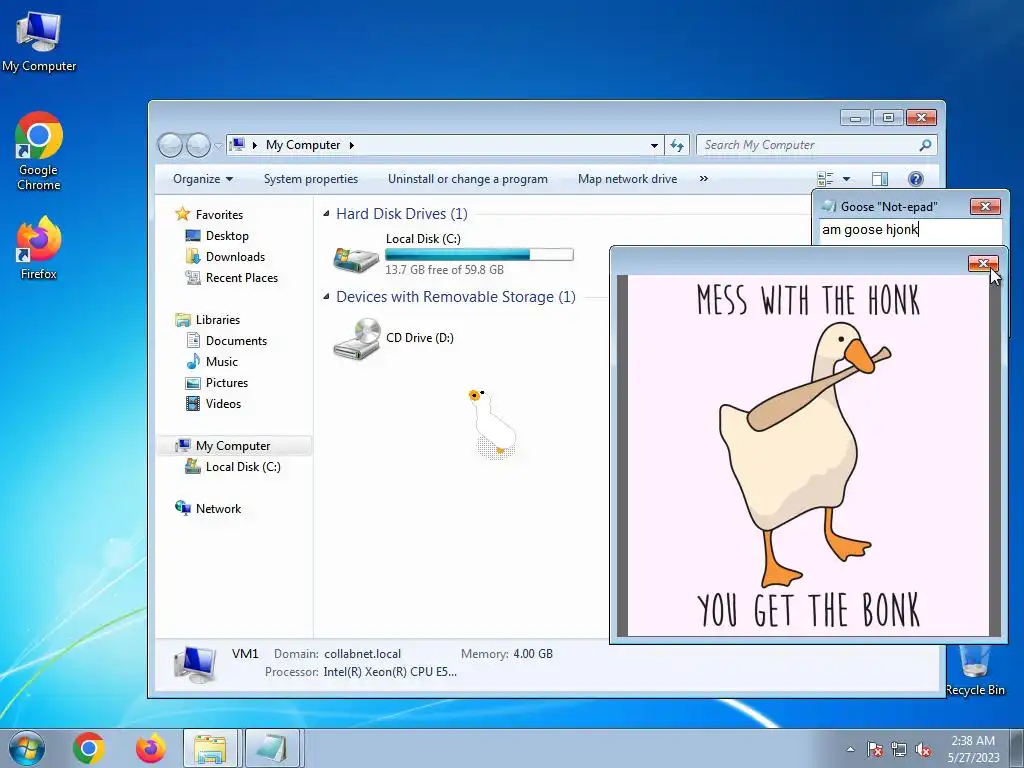Toggle the preview pane
The image size is (1024, 768).
click(x=880, y=178)
